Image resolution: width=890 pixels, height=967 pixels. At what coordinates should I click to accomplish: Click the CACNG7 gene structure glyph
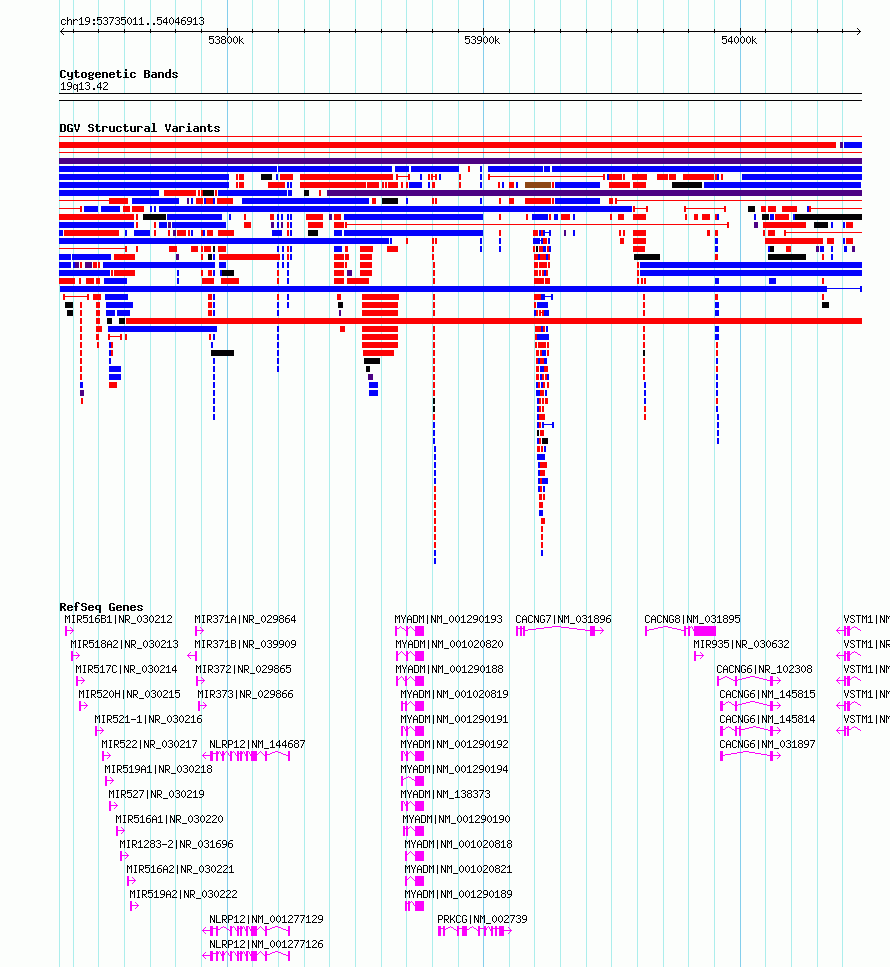(x=559, y=631)
